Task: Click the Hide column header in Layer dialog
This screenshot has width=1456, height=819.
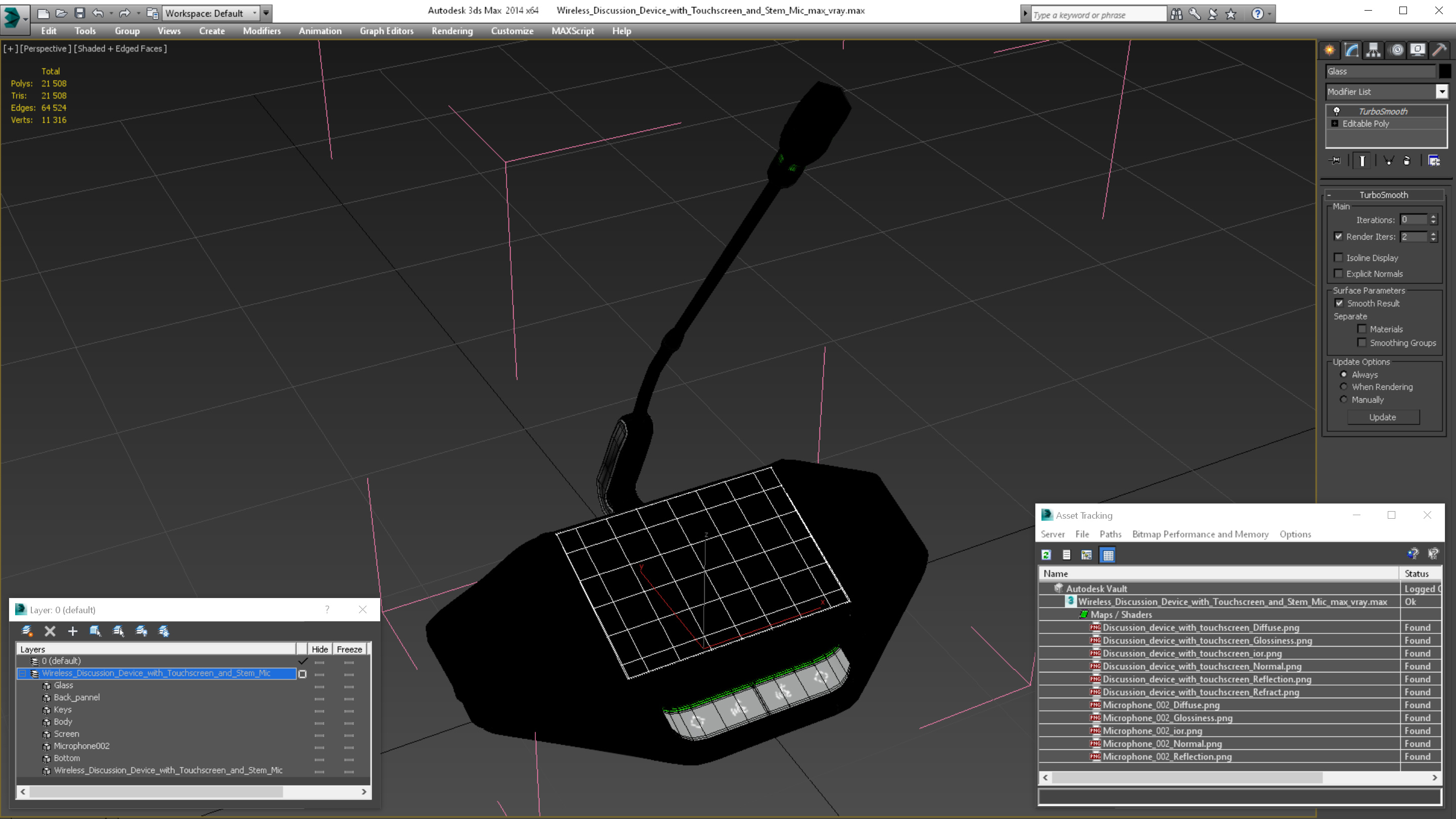Action: (320, 650)
